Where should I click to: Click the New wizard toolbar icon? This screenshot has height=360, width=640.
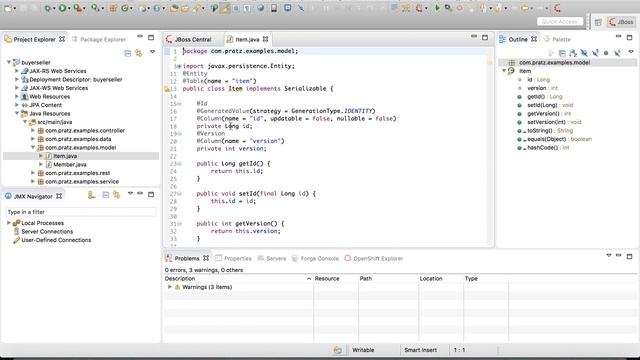click(x=8, y=8)
